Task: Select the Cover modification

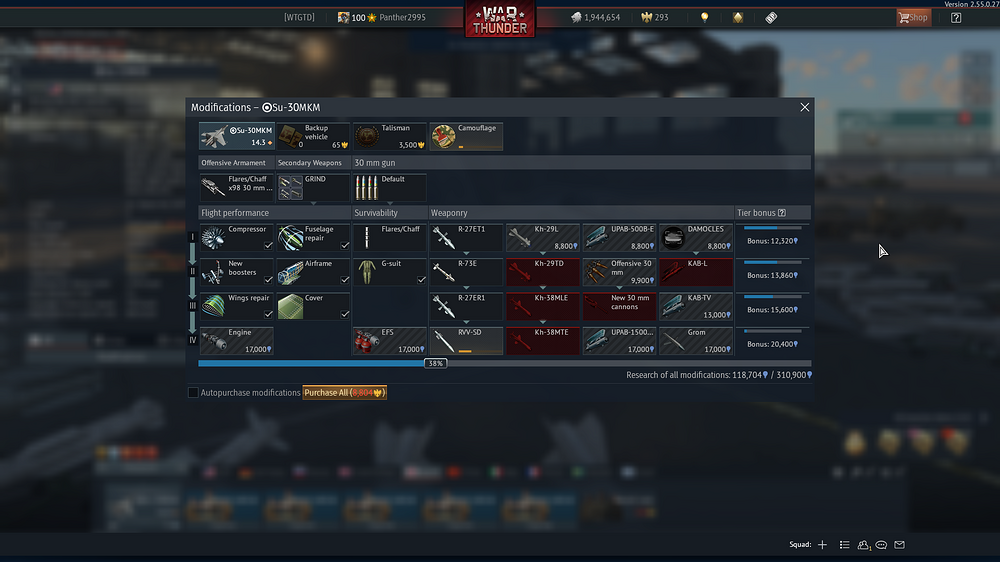Action: (x=313, y=306)
